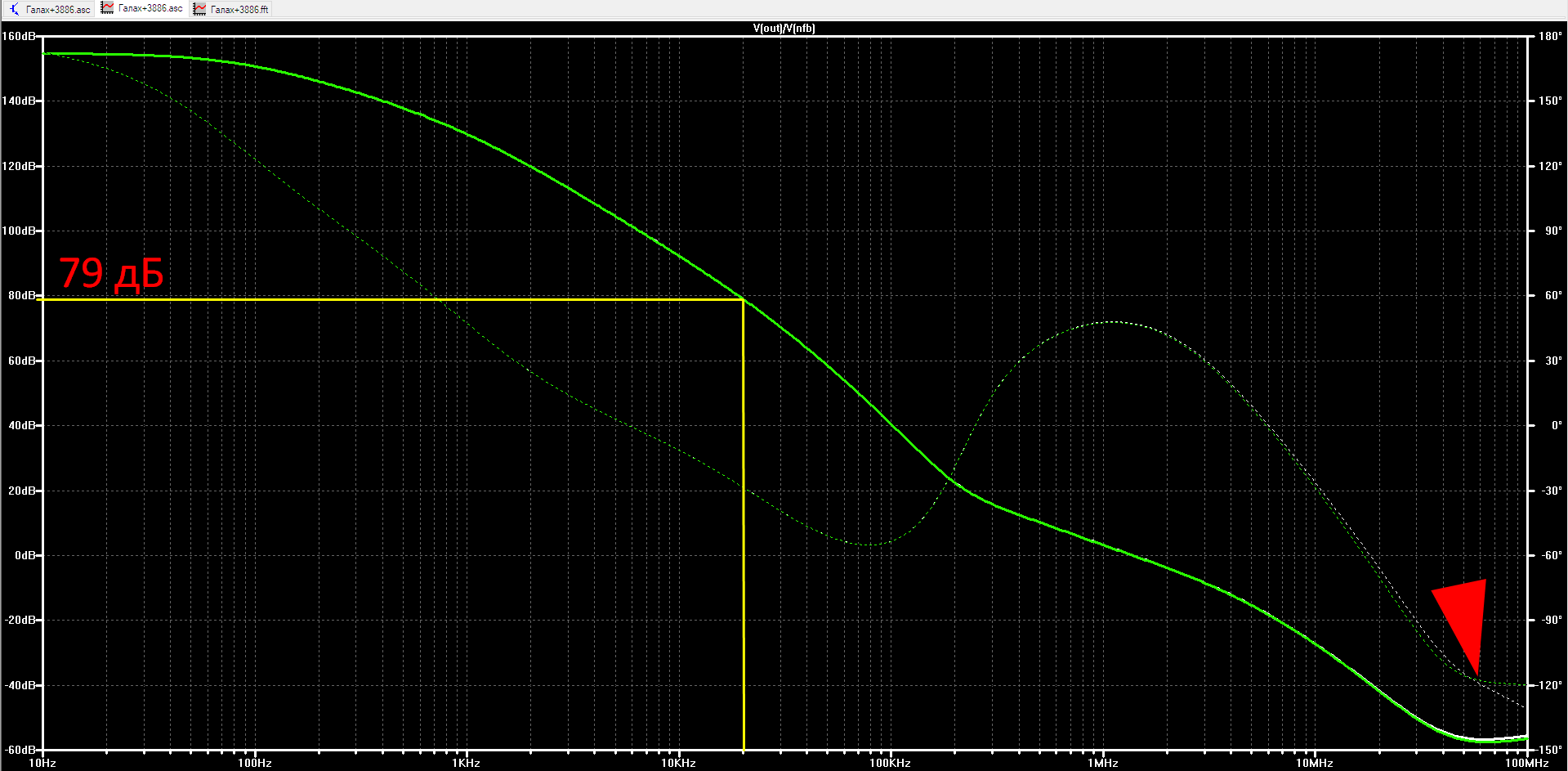
Task: Click the 100MHz frequency axis label
Action: click(x=1526, y=763)
